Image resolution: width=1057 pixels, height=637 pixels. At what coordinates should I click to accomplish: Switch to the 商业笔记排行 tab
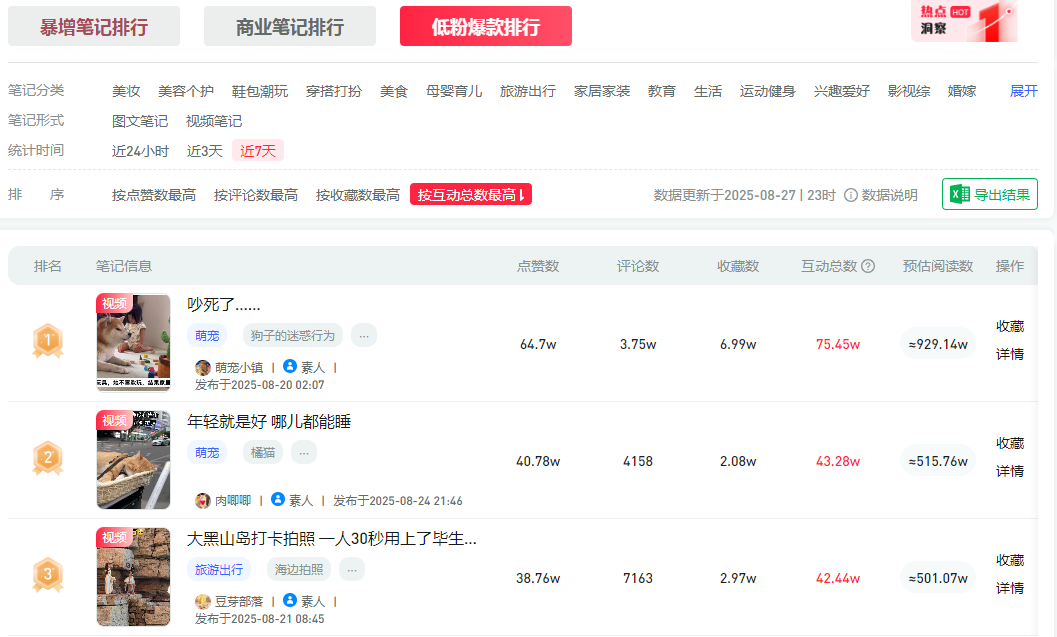(290, 26)
